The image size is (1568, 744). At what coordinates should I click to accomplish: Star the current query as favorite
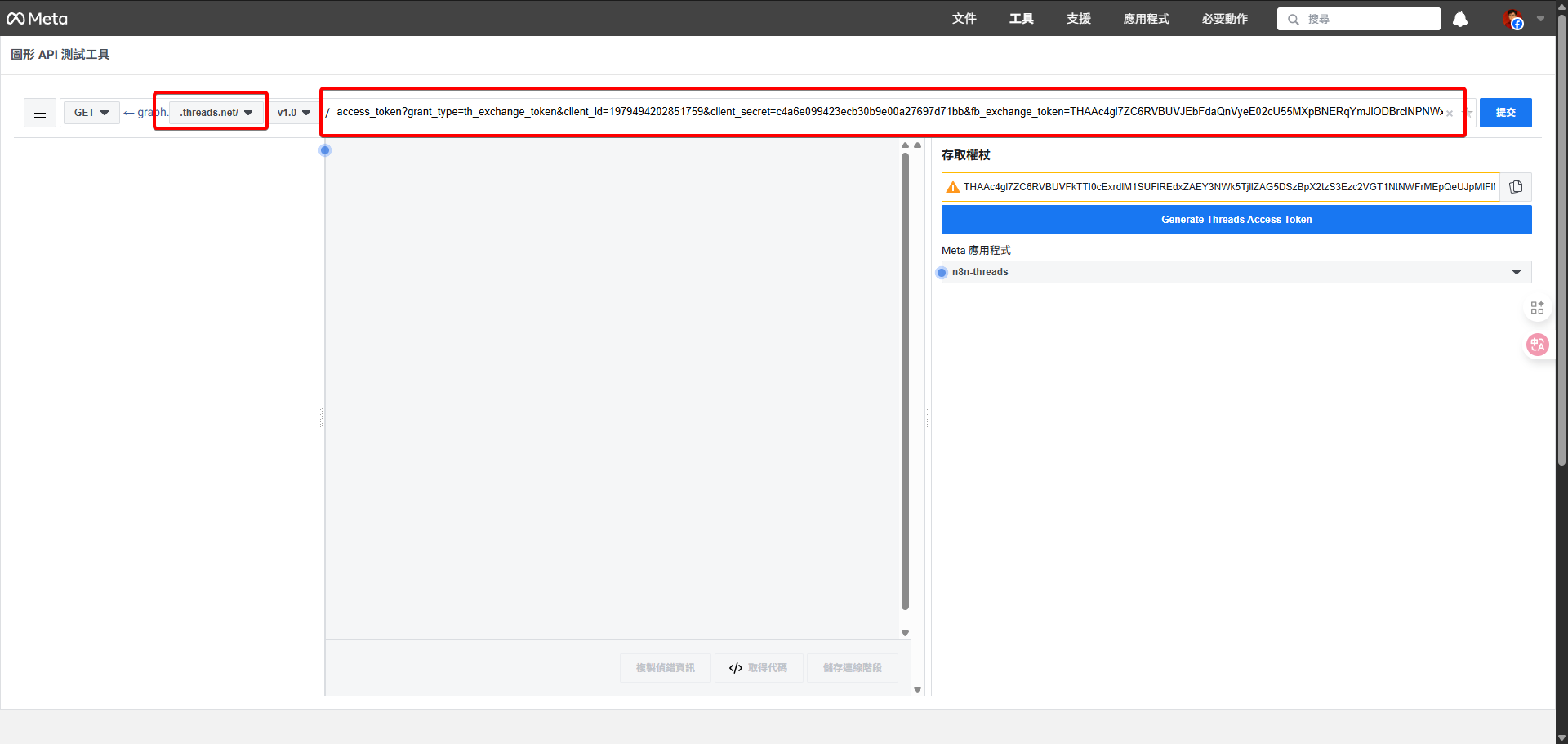point(1468,114)
